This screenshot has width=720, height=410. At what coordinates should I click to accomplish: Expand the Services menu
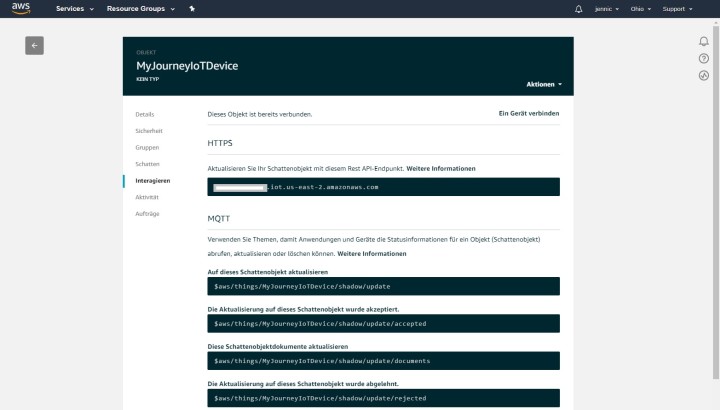point(75,9)
